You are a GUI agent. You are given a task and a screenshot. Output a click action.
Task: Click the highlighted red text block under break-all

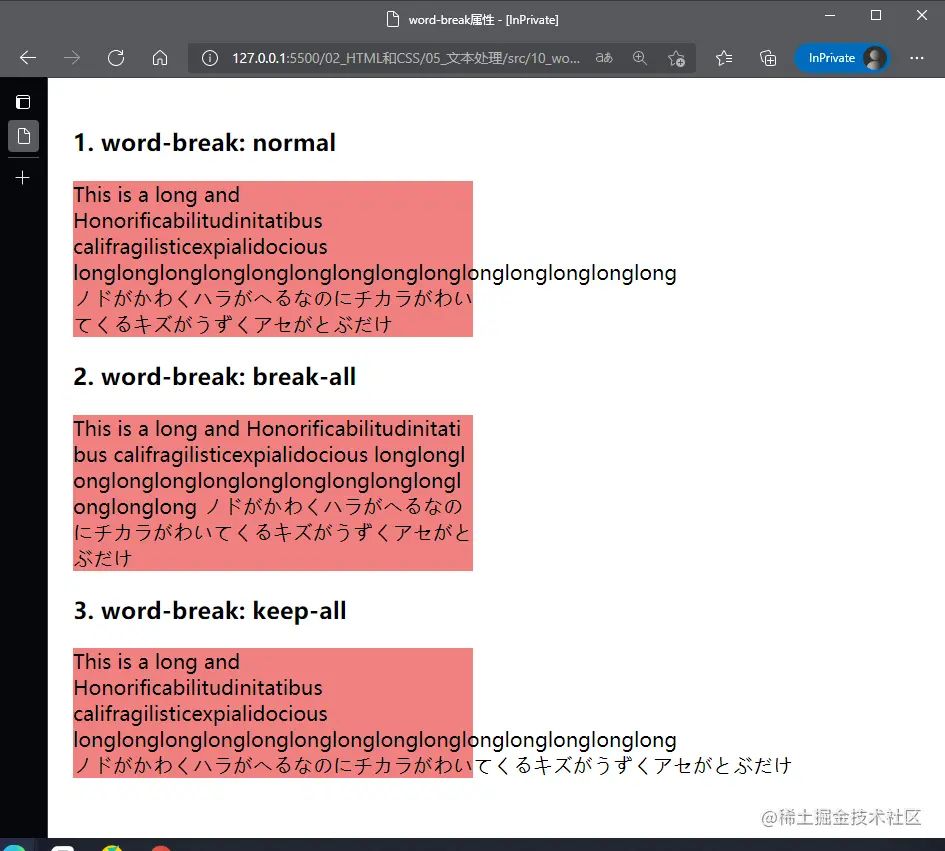[x=270, y=492]
